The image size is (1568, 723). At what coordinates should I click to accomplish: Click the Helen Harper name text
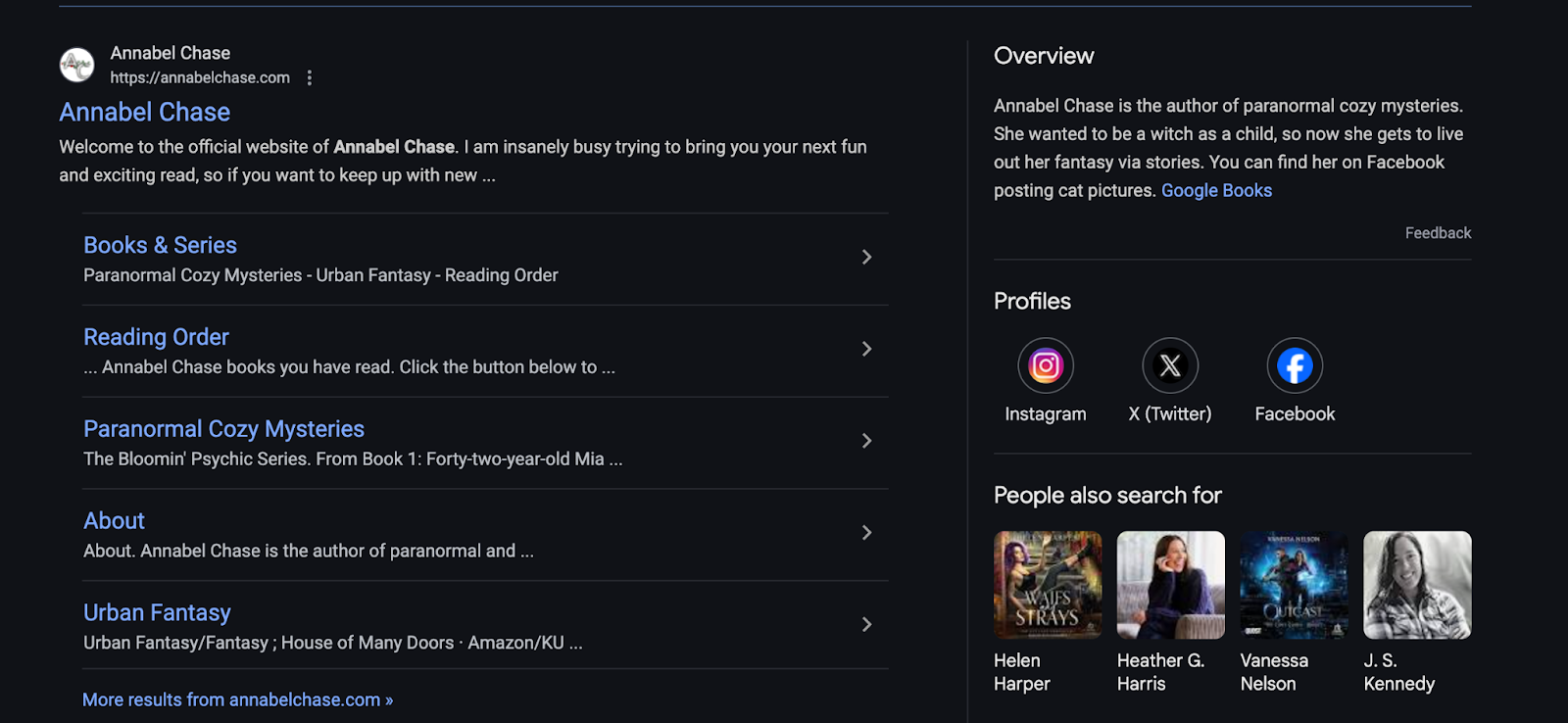(1022, 672)
